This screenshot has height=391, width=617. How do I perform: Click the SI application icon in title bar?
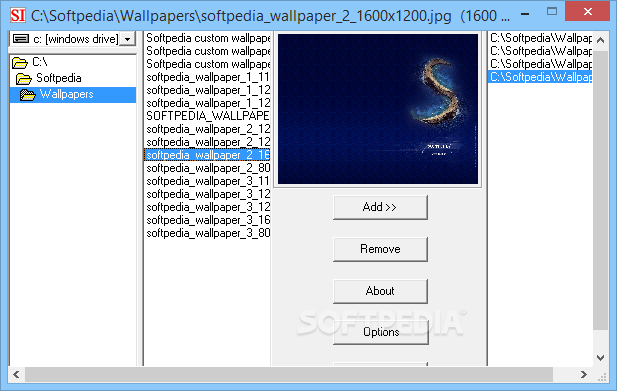tap(18, 15)
